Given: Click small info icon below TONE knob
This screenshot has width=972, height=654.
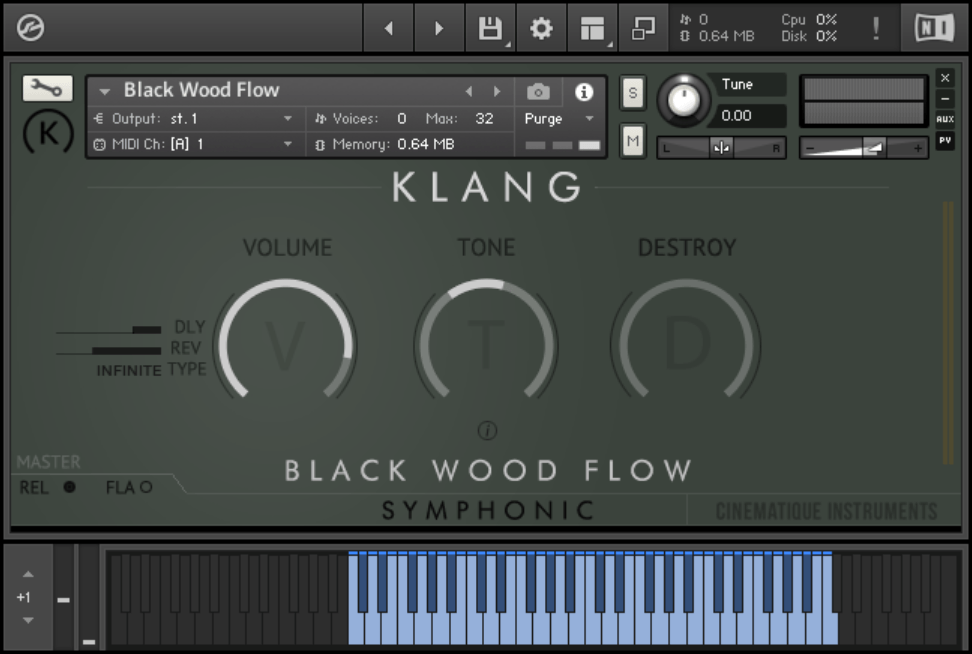Looking at the screenshot, I should (x=487, y=430).
